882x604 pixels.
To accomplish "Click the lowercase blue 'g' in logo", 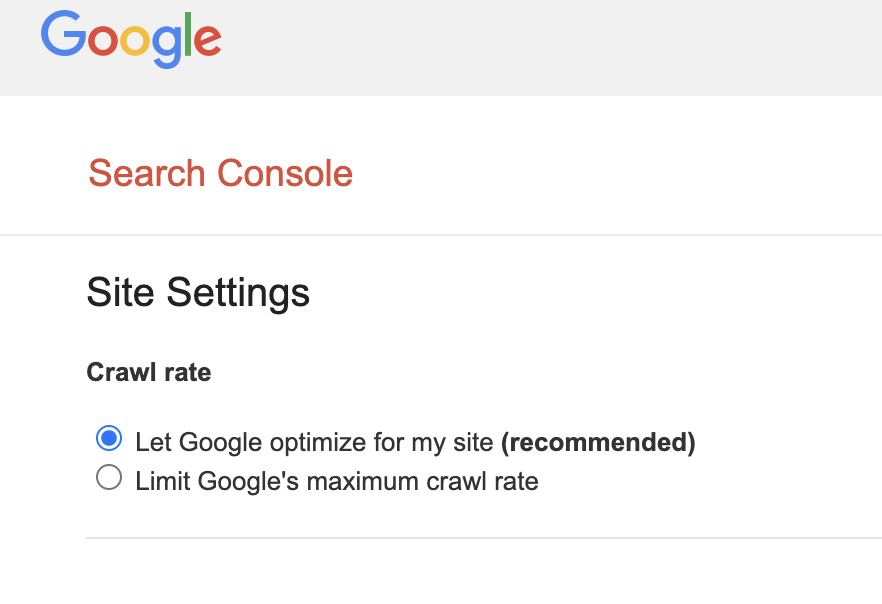I will pos(168,46).
